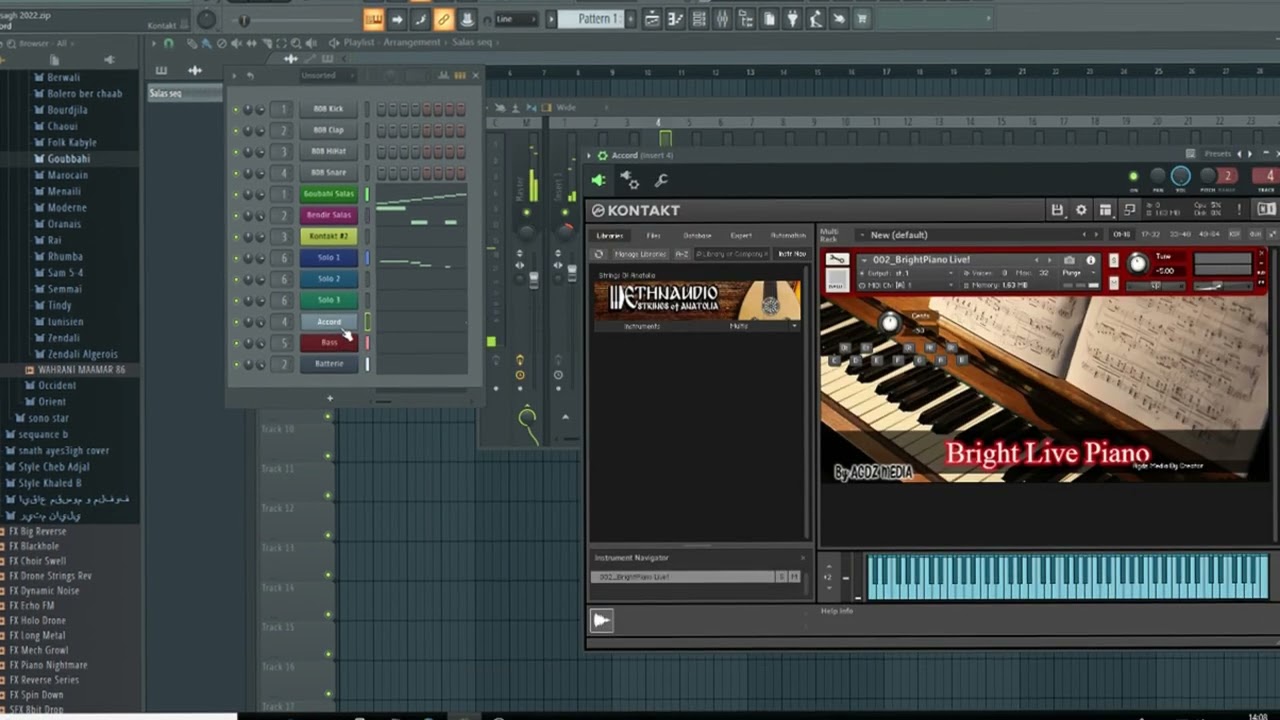Open the Pattern 1 selector
Screen dimensions: 1280x720
pyautogui.click(x=590, y=19)
